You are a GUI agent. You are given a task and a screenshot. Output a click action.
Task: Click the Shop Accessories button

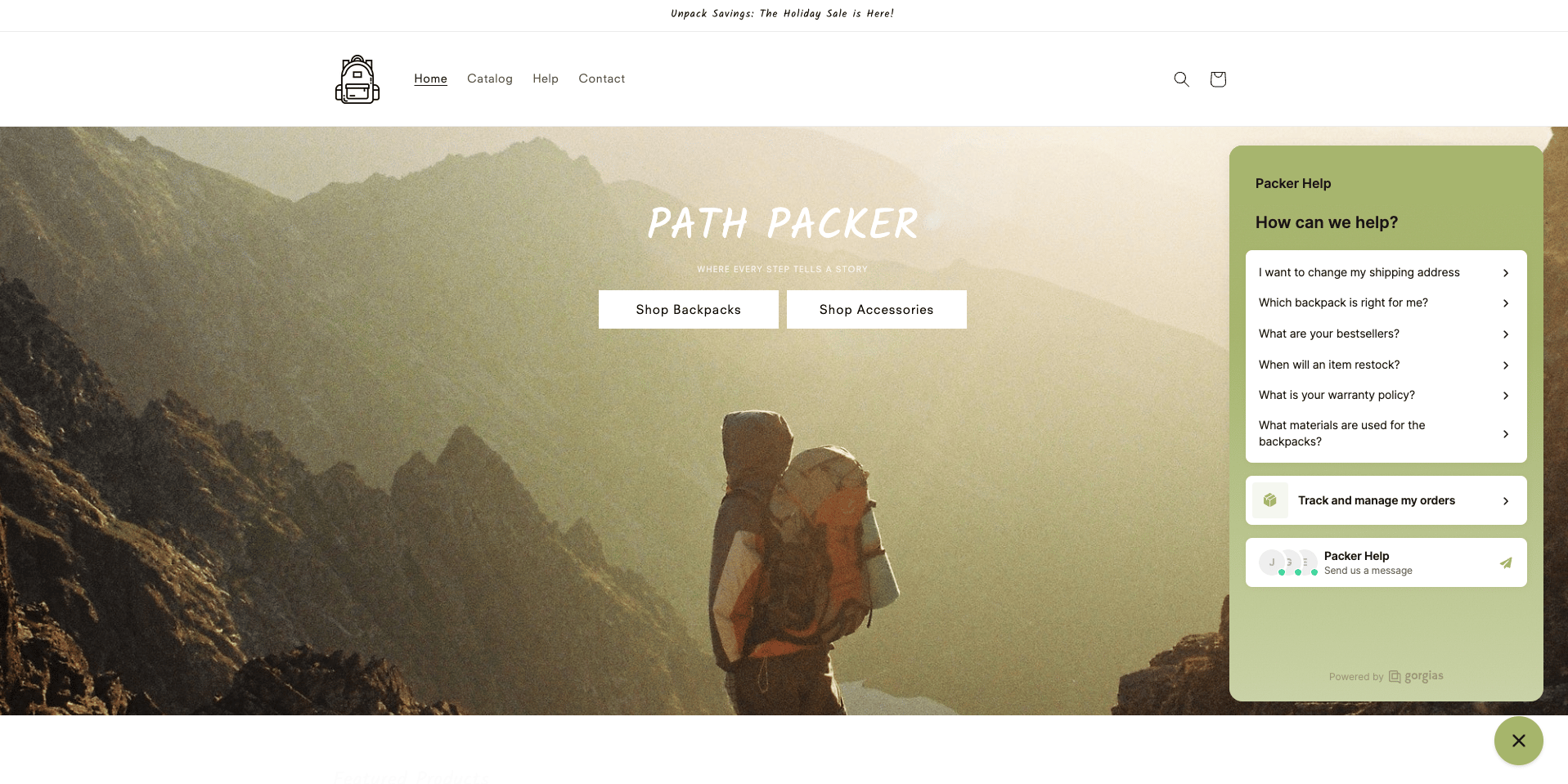pyautogui.click(x=877, y=310)
